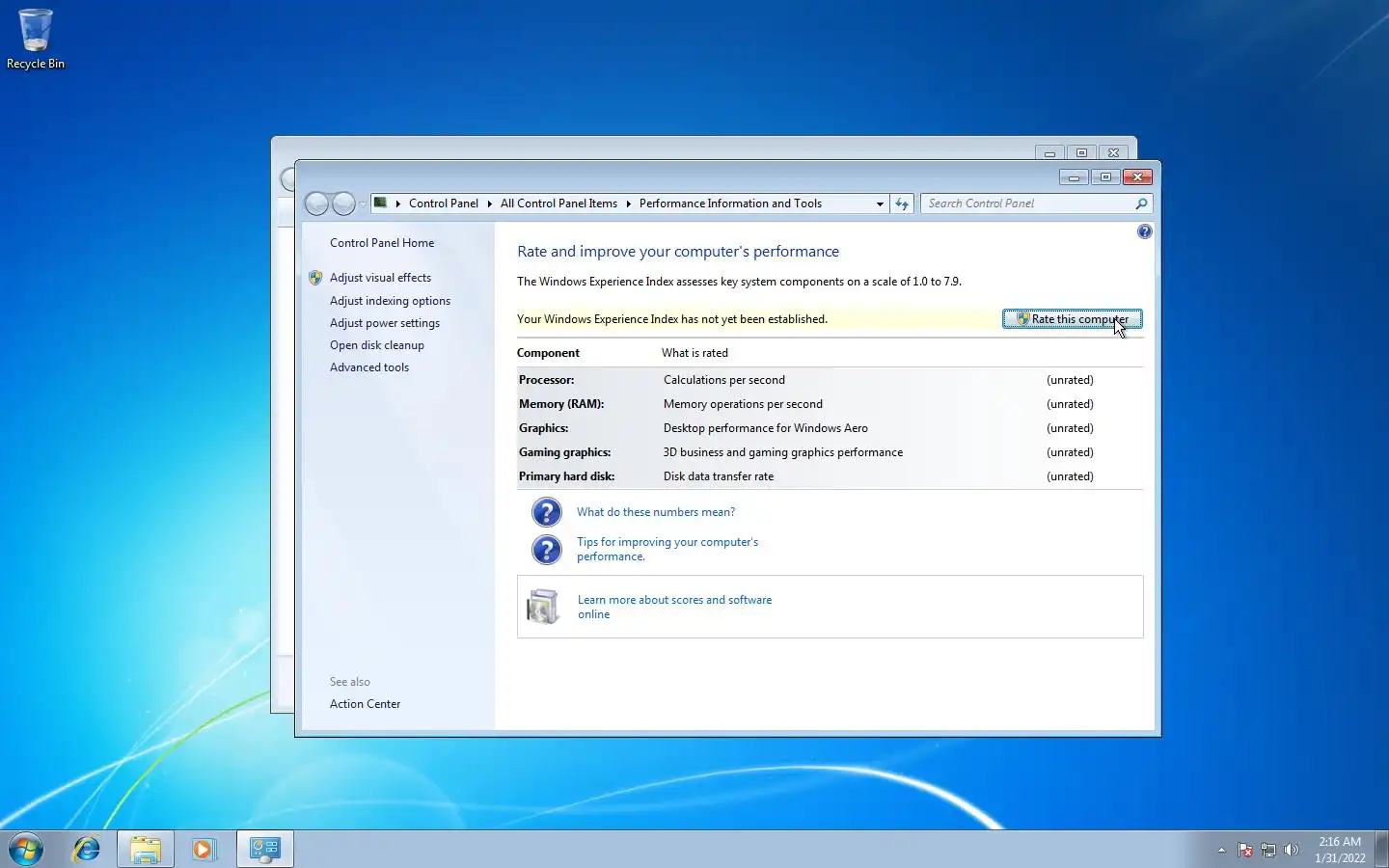Open Action Center under See also
Image resolution: width=1389 pixels, height=868 pixels.
[365, 704]
